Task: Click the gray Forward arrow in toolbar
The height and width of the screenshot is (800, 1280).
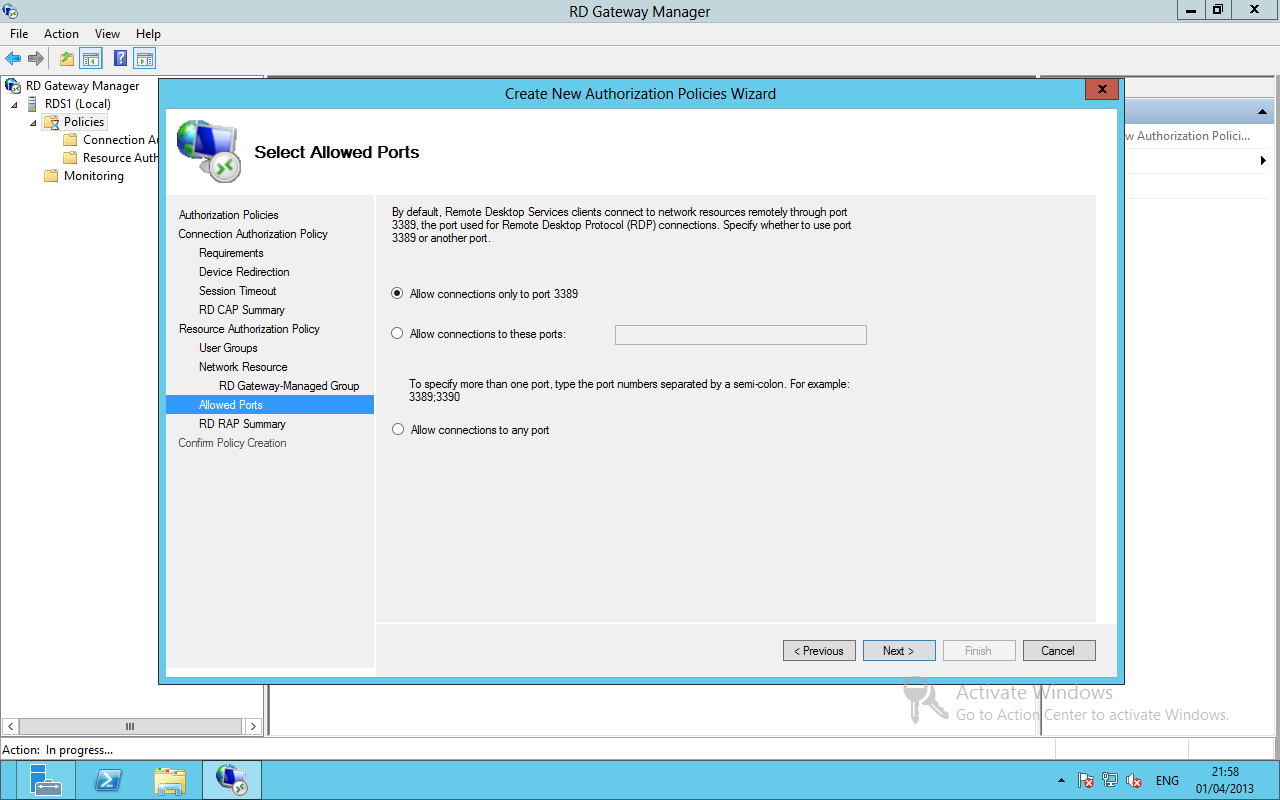Action: point(36,59)
